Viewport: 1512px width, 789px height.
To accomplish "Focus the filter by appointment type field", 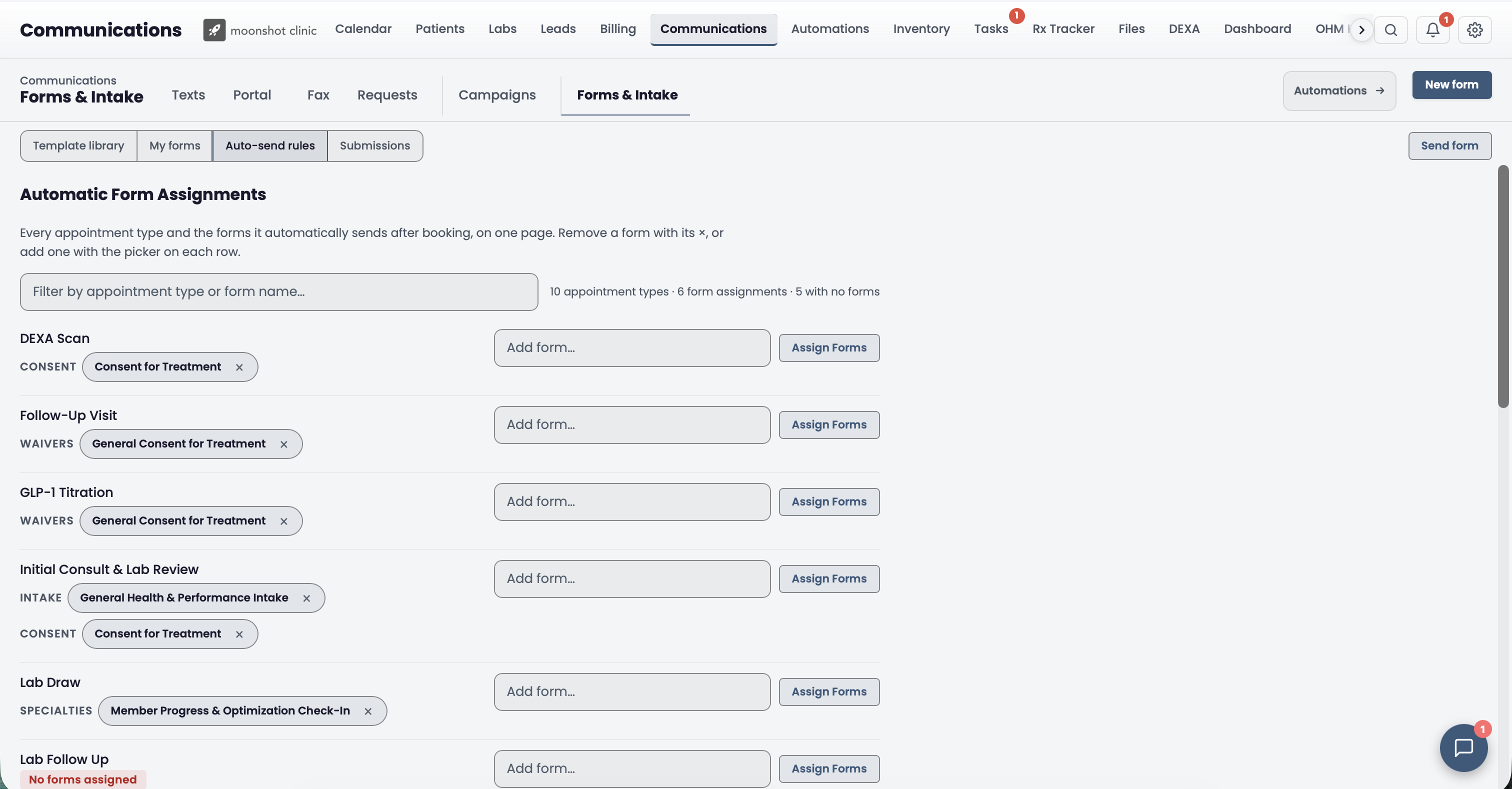I will [x=279, y=292].
